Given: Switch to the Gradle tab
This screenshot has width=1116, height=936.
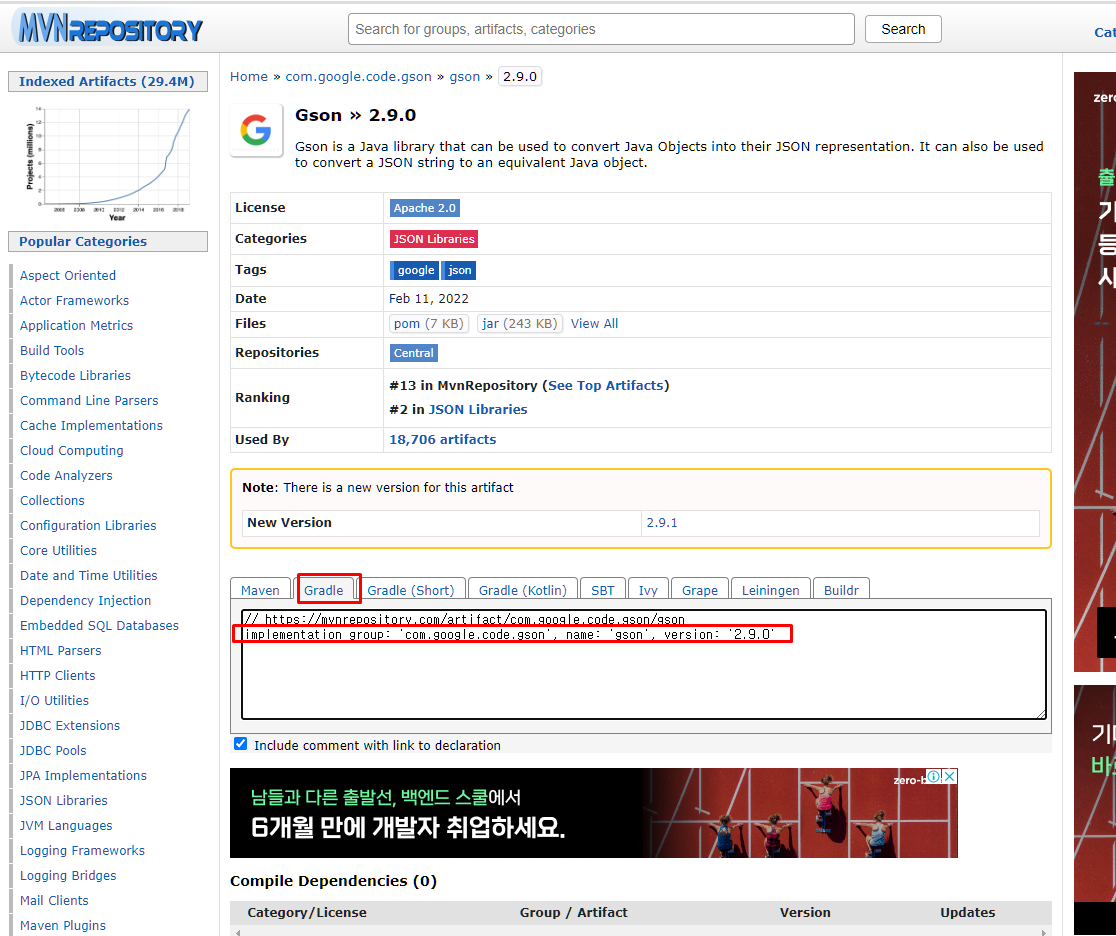Looking at the screenshot, I should (324, 590).
